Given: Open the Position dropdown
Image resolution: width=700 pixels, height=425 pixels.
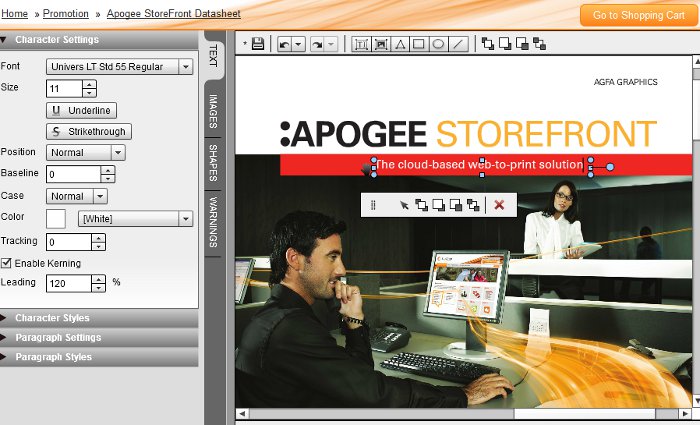Looking at the screenshot, I should (118, 152).
